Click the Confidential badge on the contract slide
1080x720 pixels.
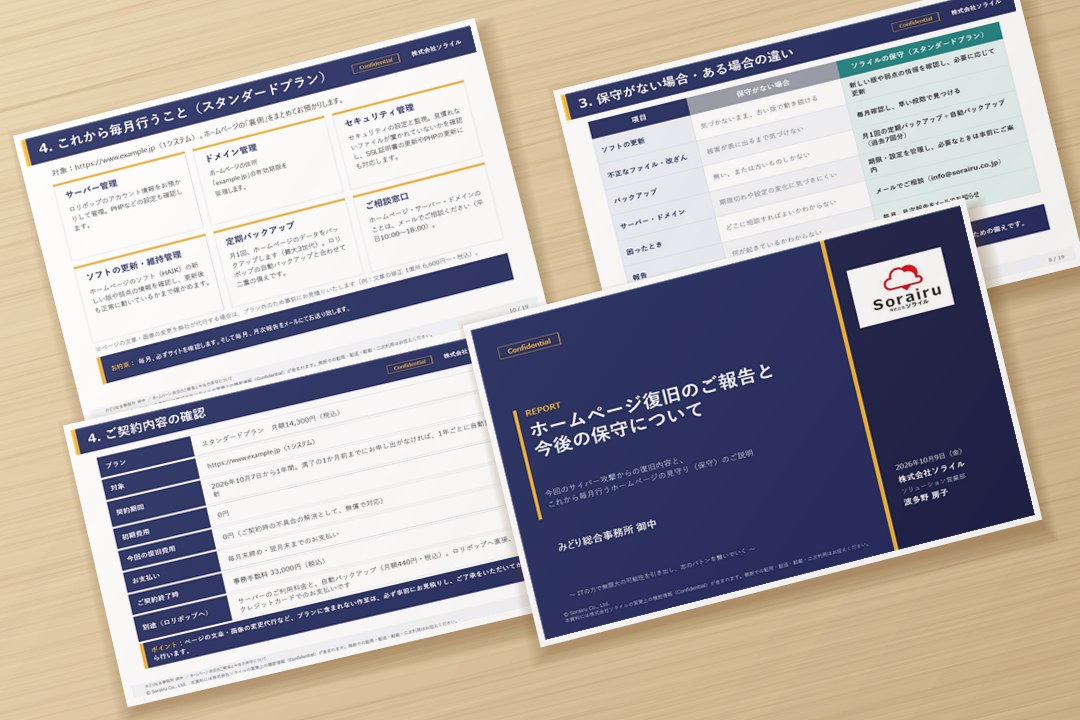coord(409,364)
